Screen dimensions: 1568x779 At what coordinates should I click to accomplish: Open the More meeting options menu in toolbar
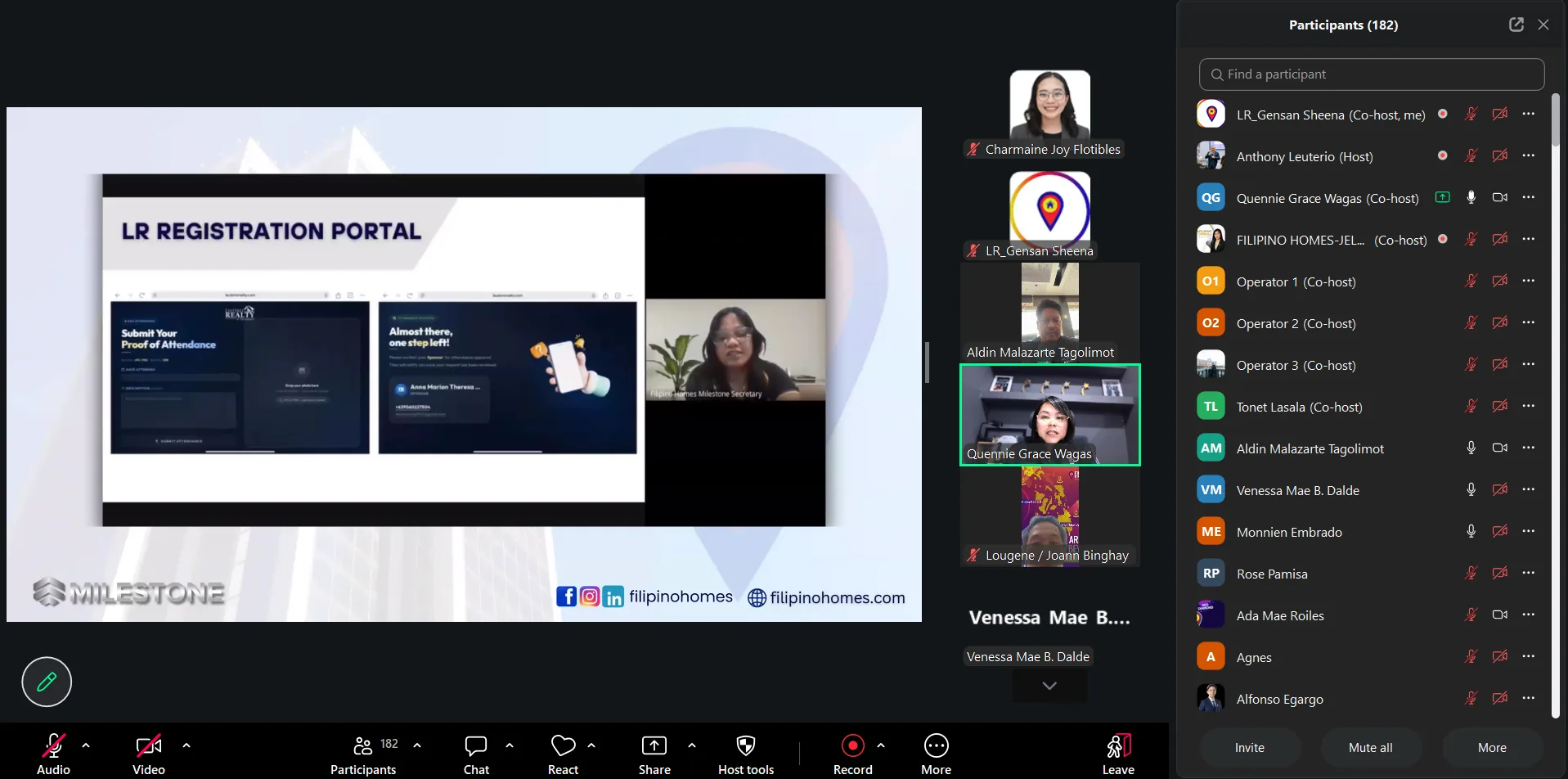936,753
